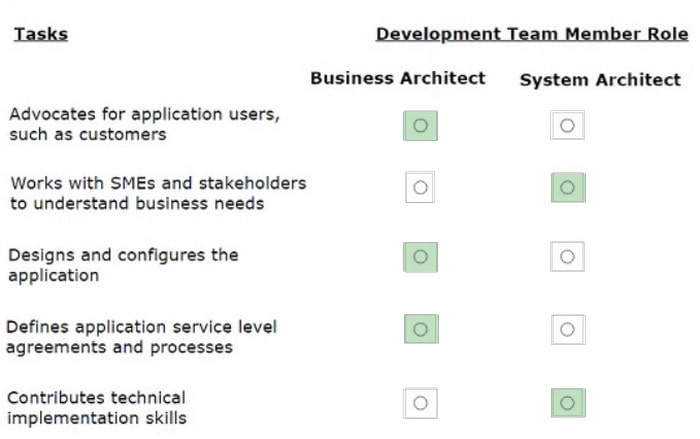Pick Business Architect for Designs and configures application
700x439 pixels.
[421, 257]
